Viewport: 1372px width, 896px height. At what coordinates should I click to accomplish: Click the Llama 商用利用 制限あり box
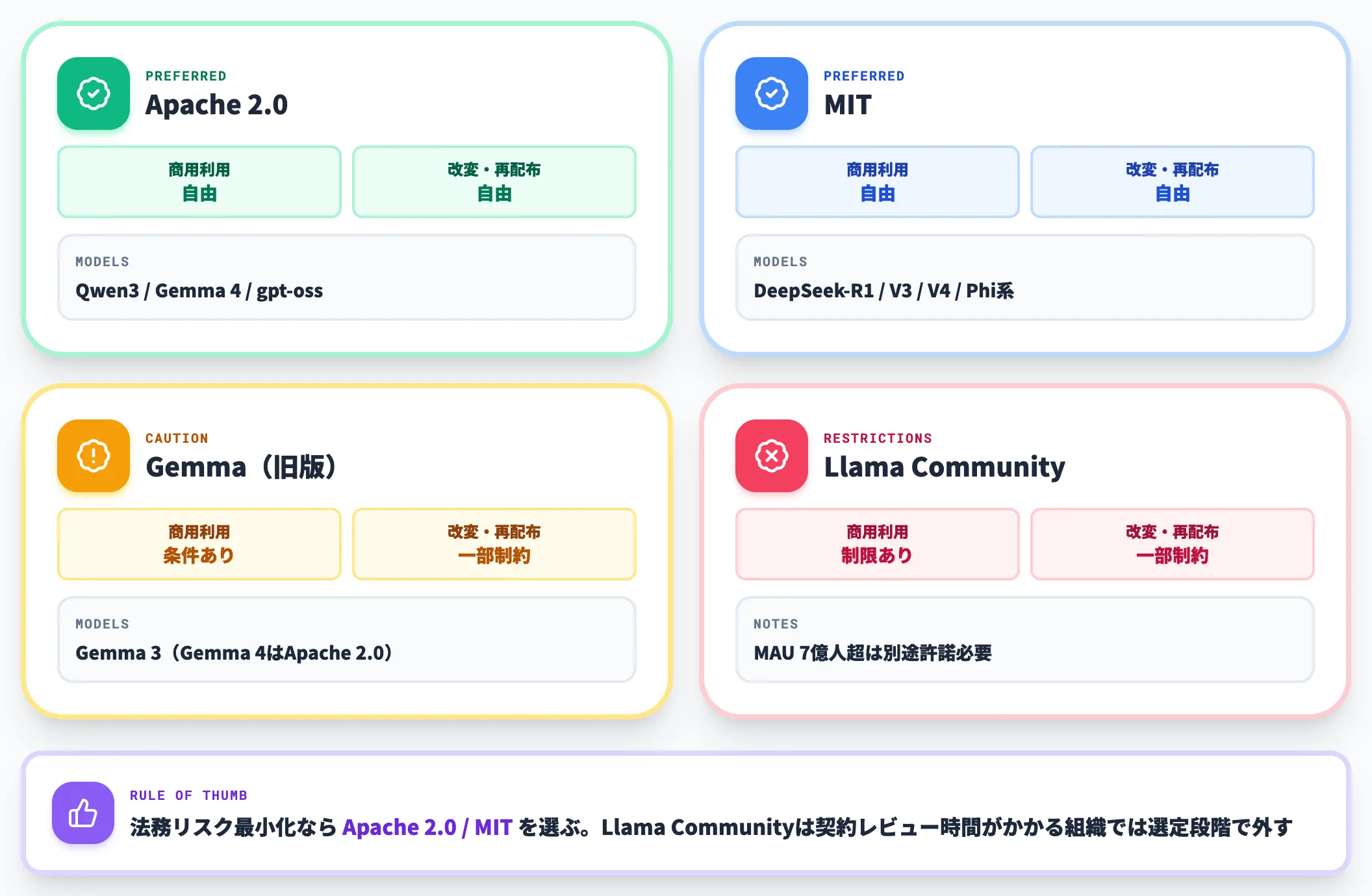tap(878, 544)
